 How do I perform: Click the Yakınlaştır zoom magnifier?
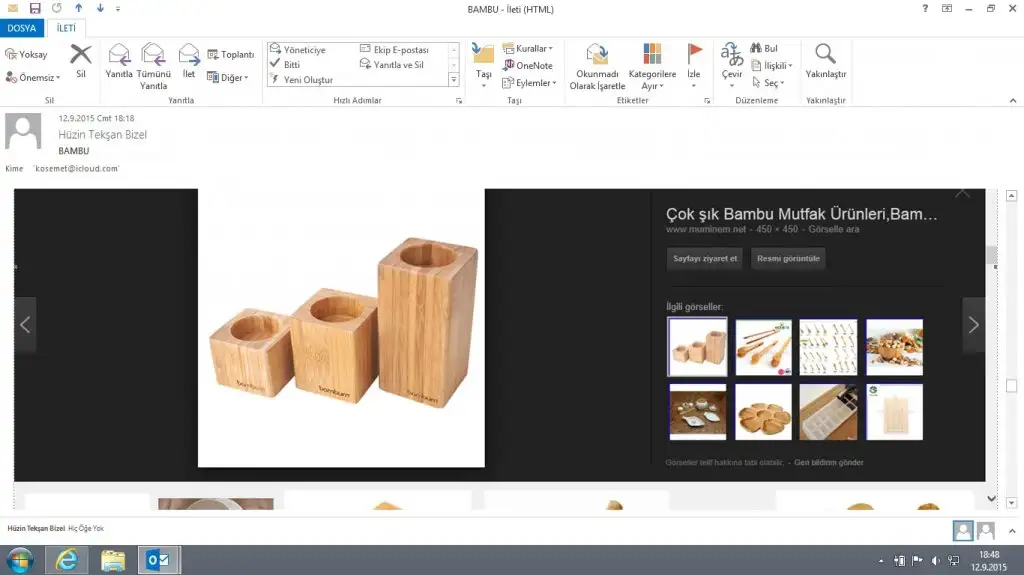(825, 59)
